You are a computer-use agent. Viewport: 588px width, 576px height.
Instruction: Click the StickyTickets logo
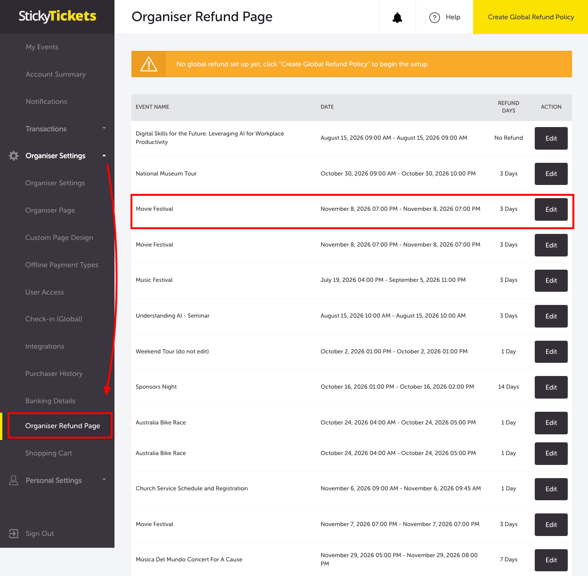tap(57, 16)
